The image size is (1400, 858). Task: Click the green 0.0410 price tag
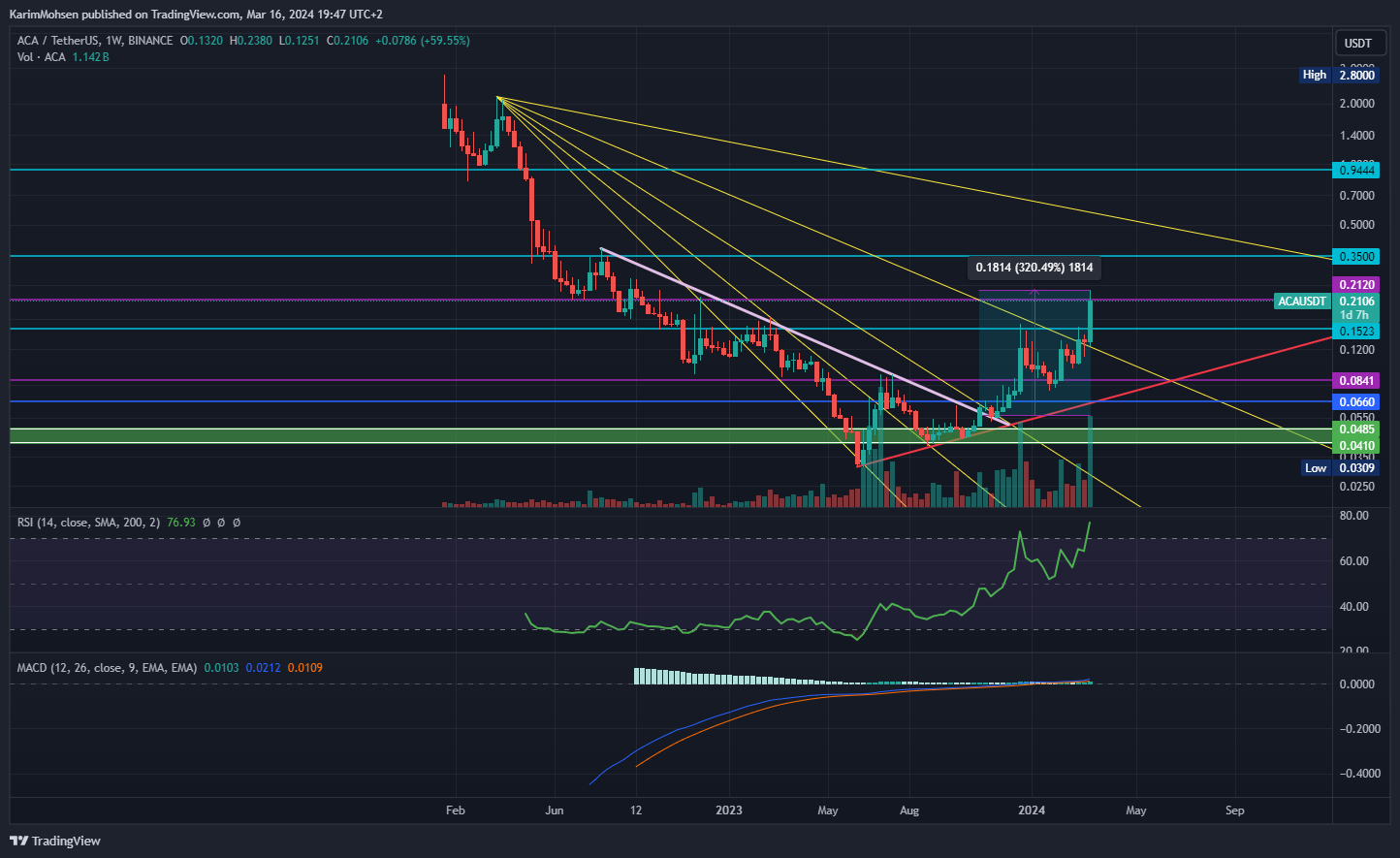pyautogui.click(x=1356, y=447)
